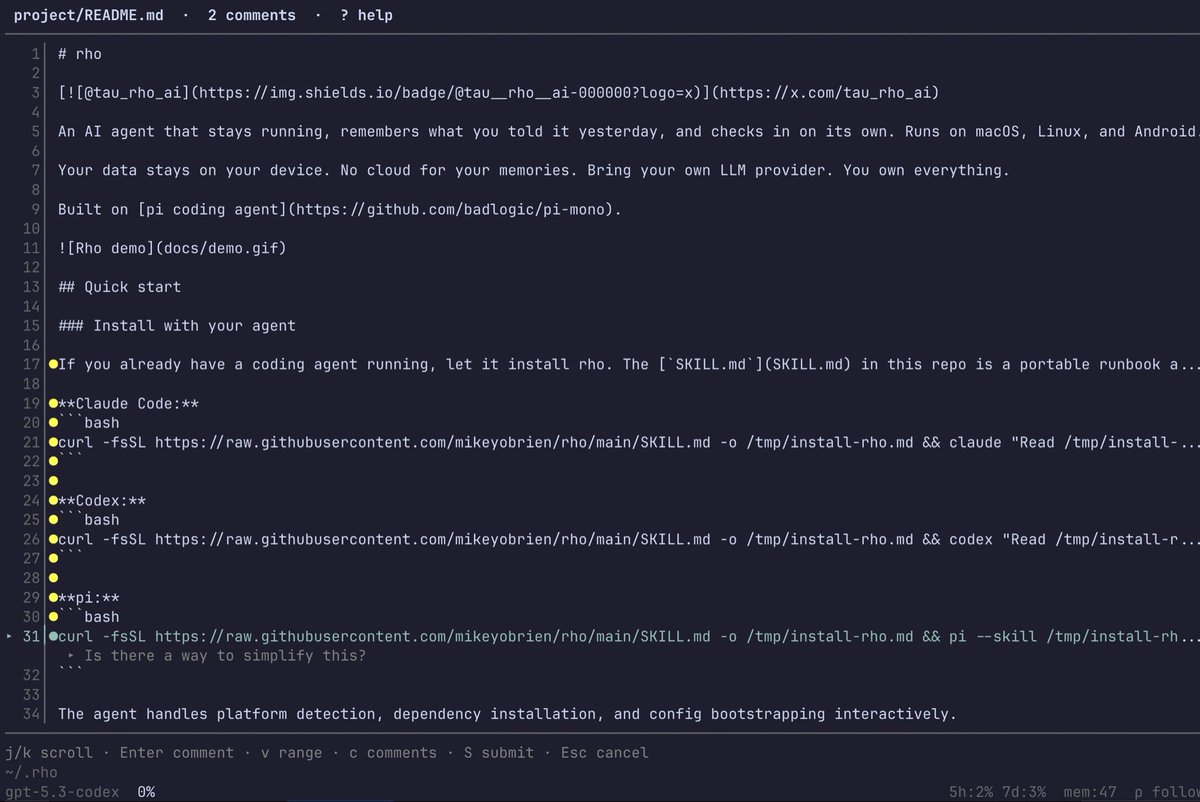The width and height of the screenshot is (1200, 802).
Task: Click the yellow dot on line 21 curl command
Action: (x=53, y=442)
